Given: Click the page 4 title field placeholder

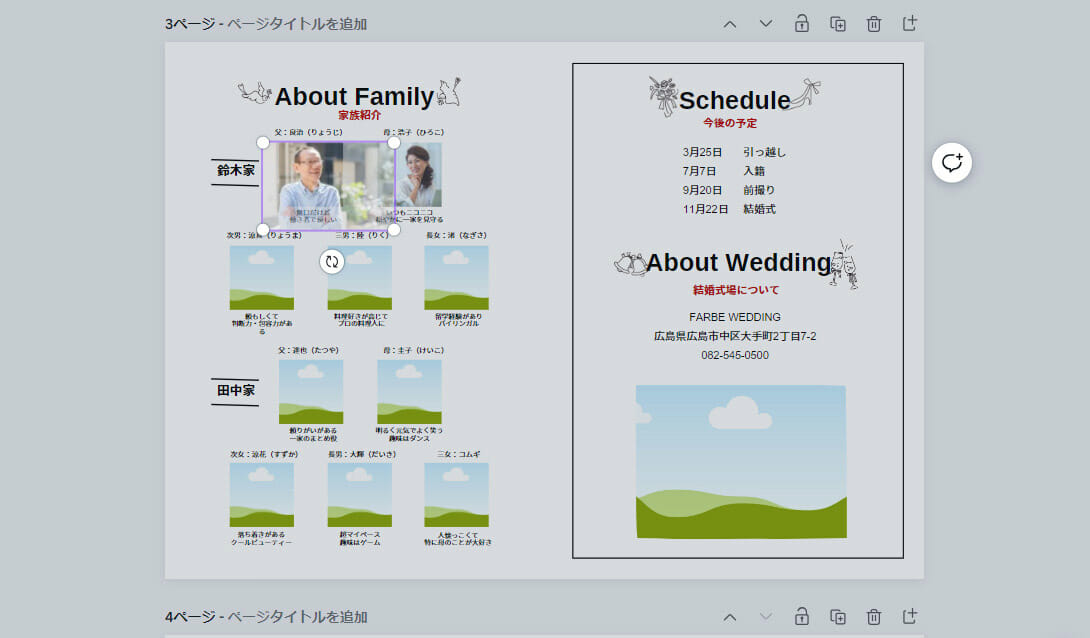Looking at the screenshot, I should (x=297, y=617).
